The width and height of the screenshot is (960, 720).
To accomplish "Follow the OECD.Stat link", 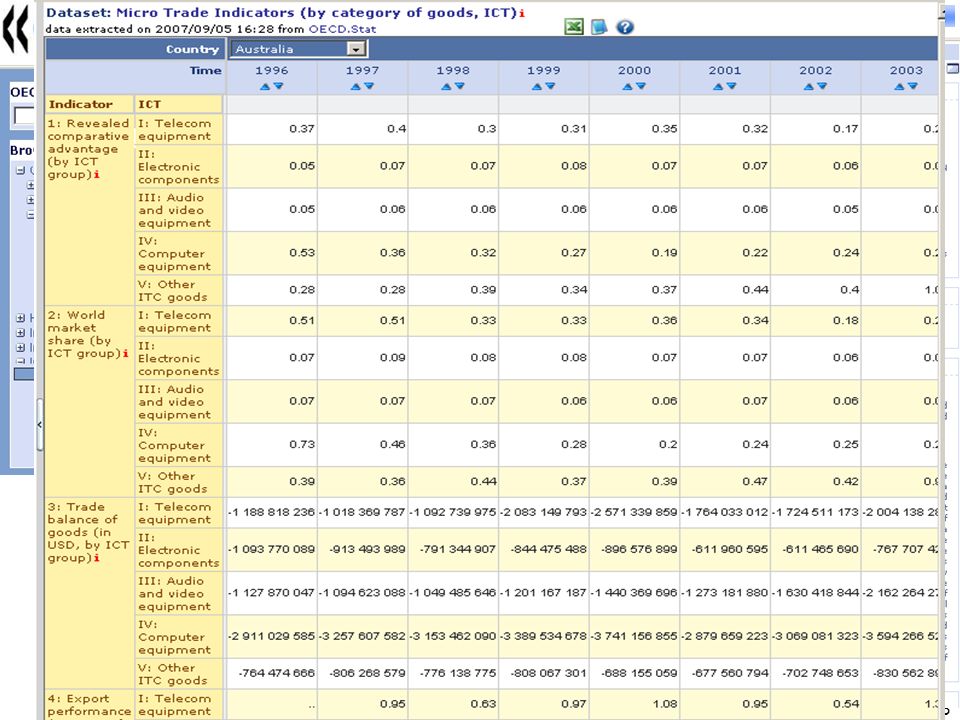I will click(x=342, y=29).
